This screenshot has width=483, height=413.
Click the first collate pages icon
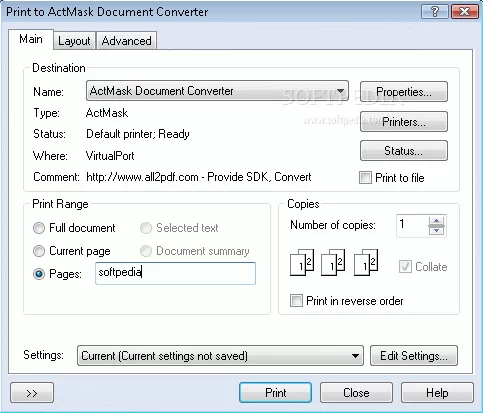tap(302, 262)
